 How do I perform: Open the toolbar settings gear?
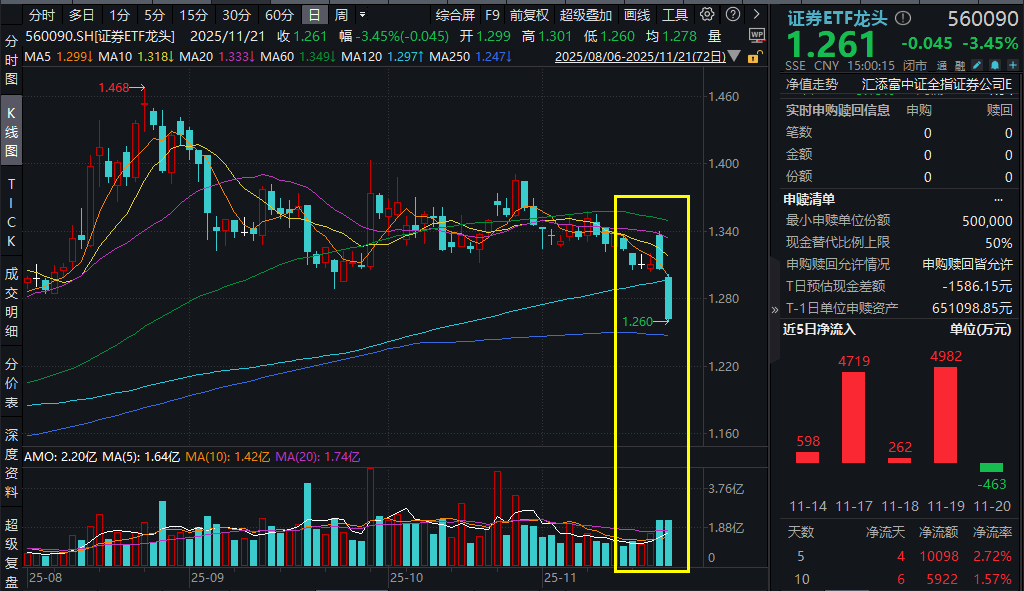[x=706, y=14]
